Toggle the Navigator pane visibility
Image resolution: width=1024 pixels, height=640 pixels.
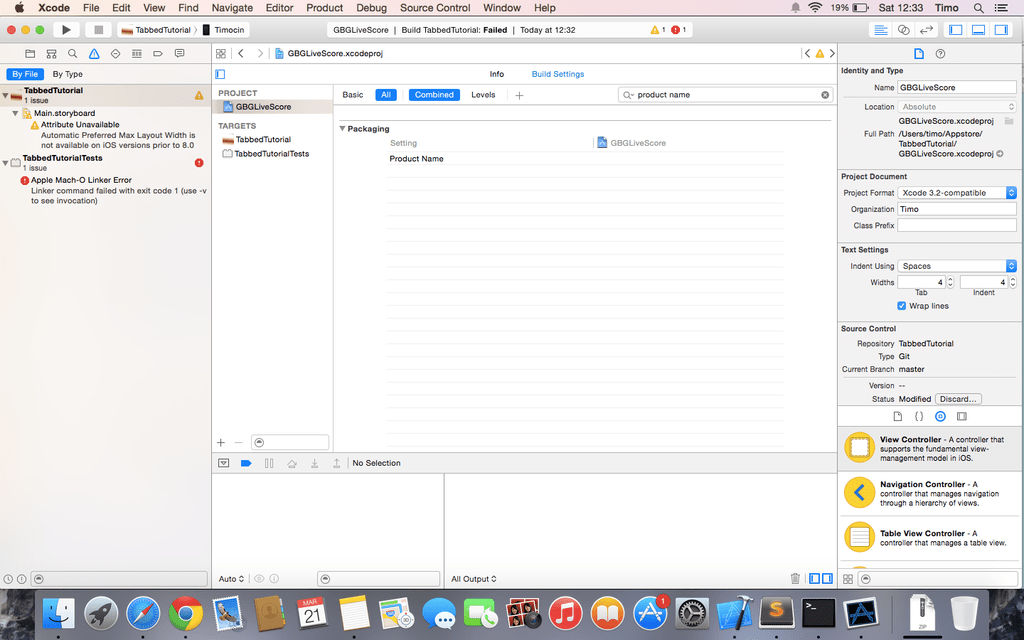[955, 30]
